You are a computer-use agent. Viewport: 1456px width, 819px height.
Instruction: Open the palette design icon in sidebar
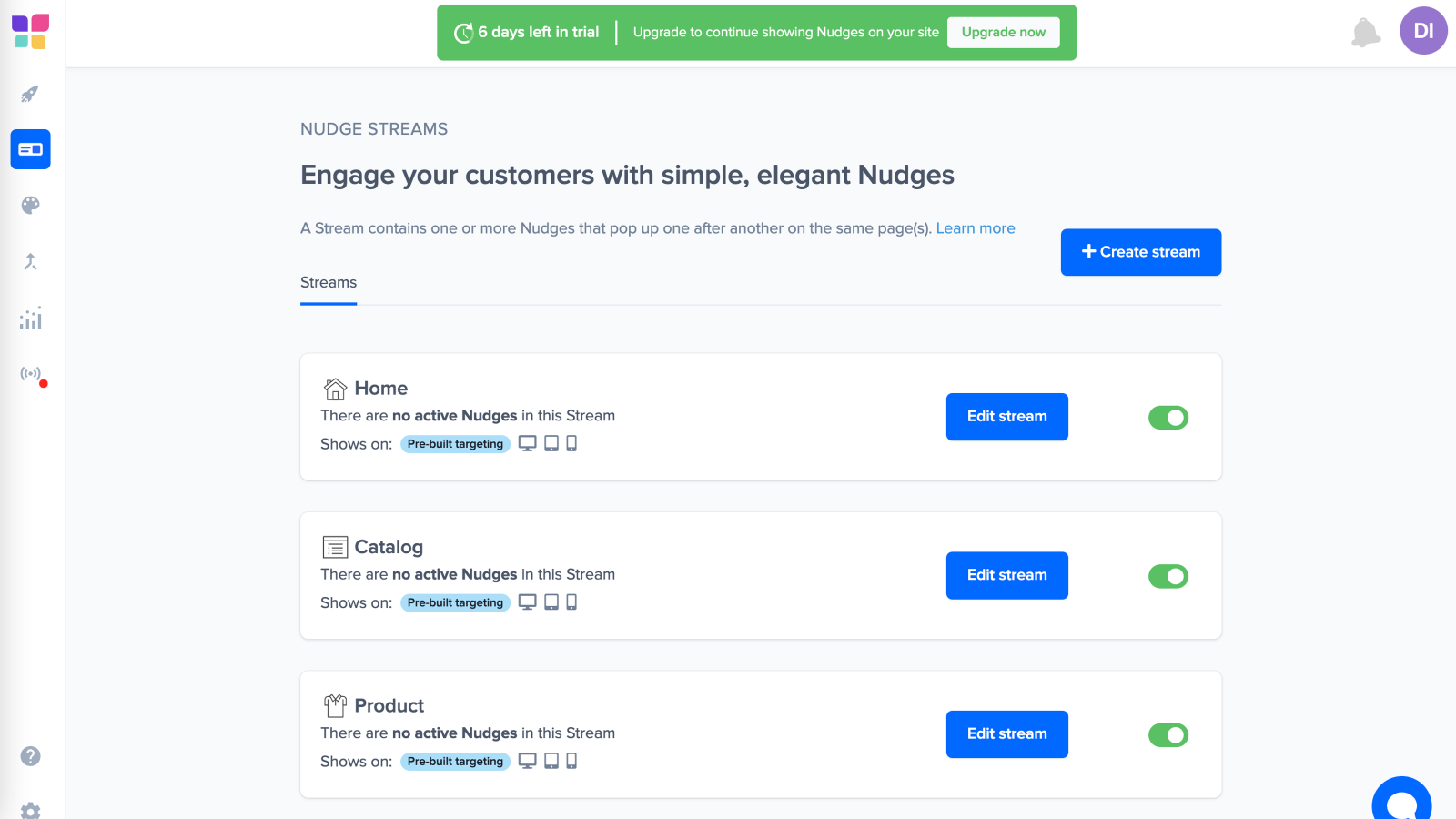30,205
